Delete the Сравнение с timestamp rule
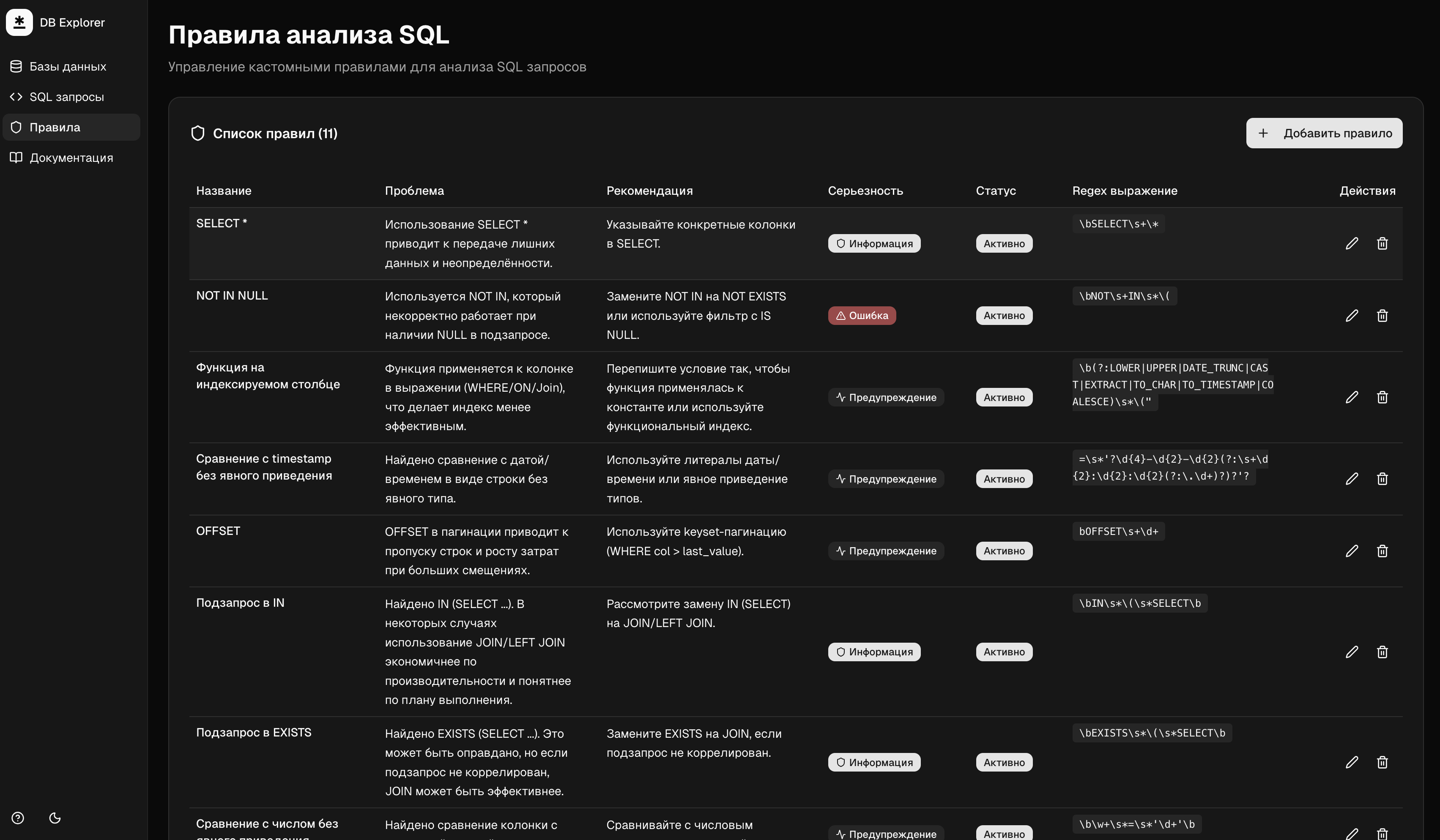 point(1382,479)
